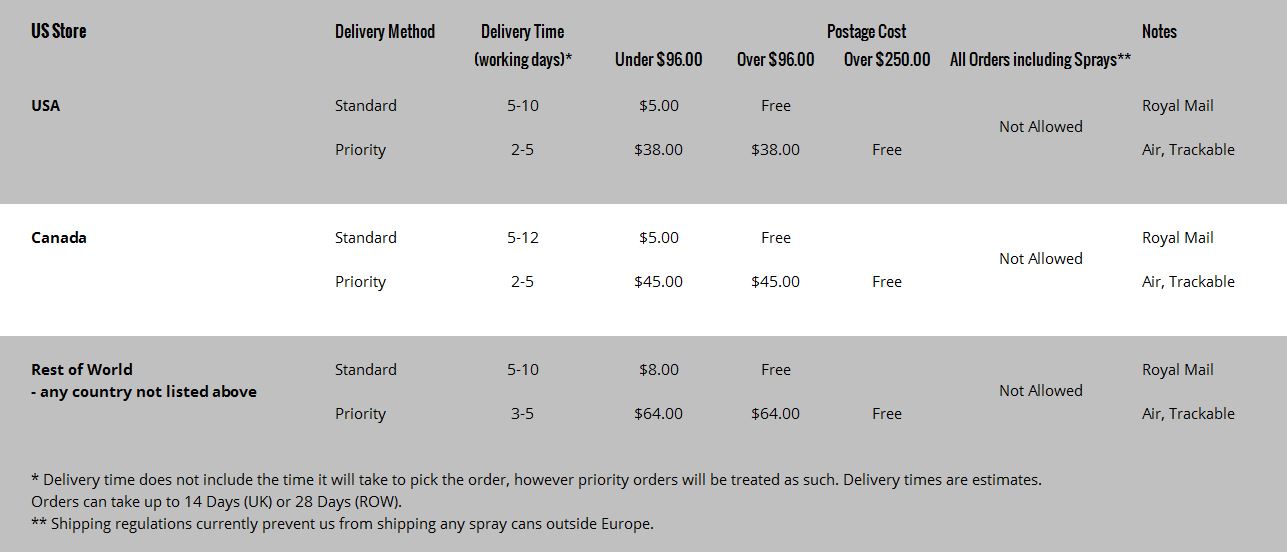Select the Postage Cost header text
1287x552 pixels.
point(866,31)
